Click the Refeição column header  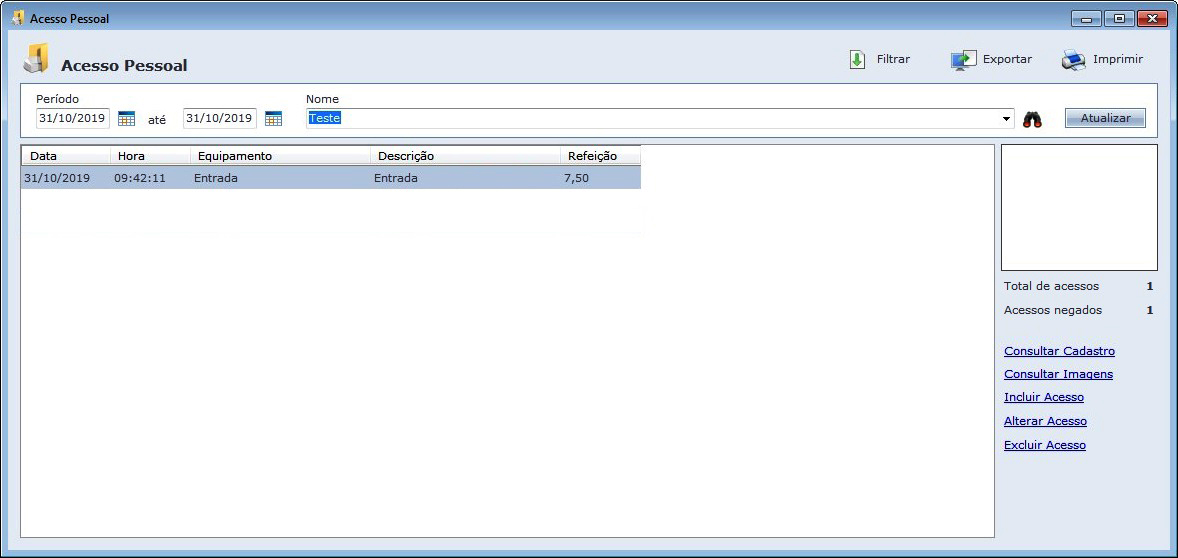coord(600,156)
